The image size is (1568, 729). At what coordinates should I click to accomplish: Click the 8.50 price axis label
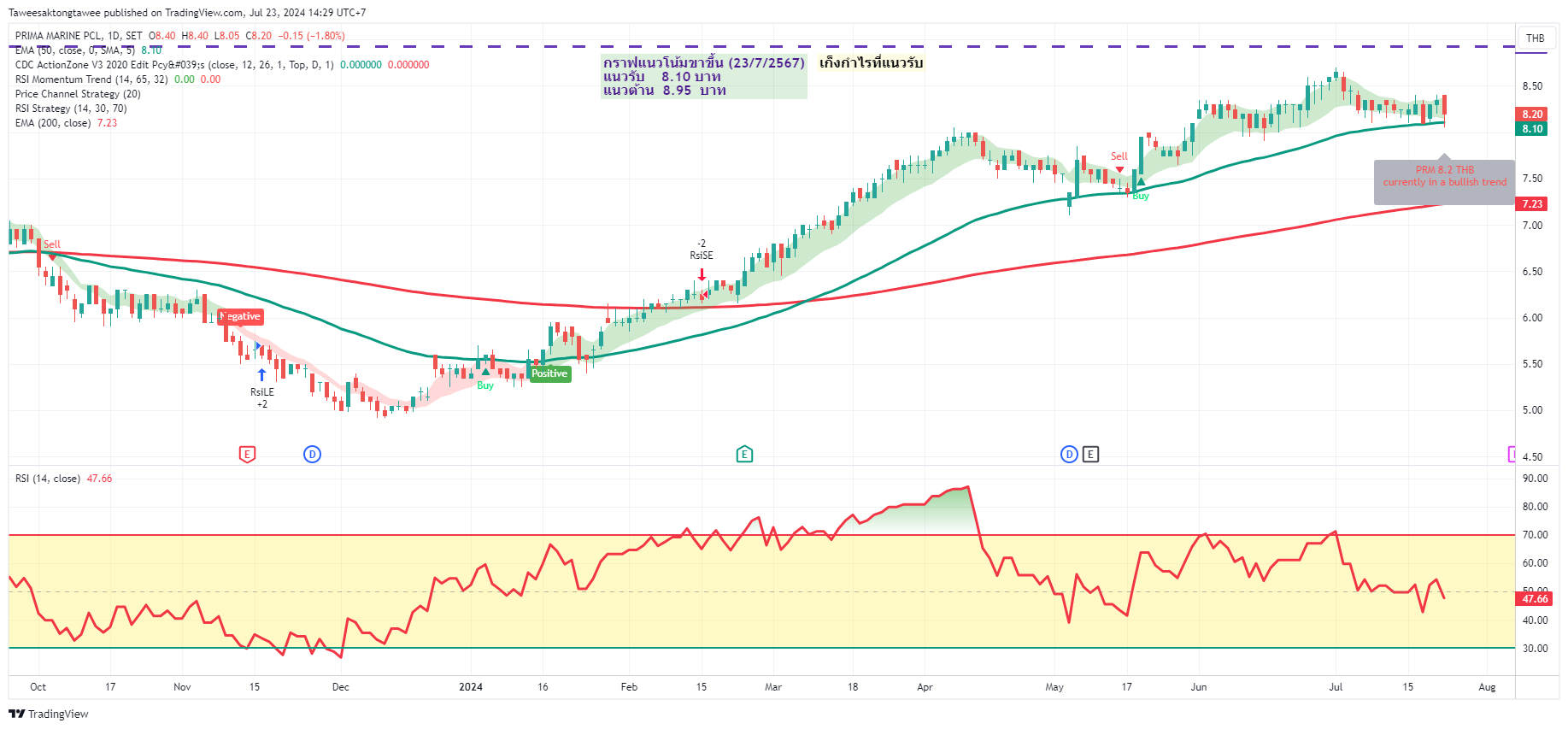1532,86
